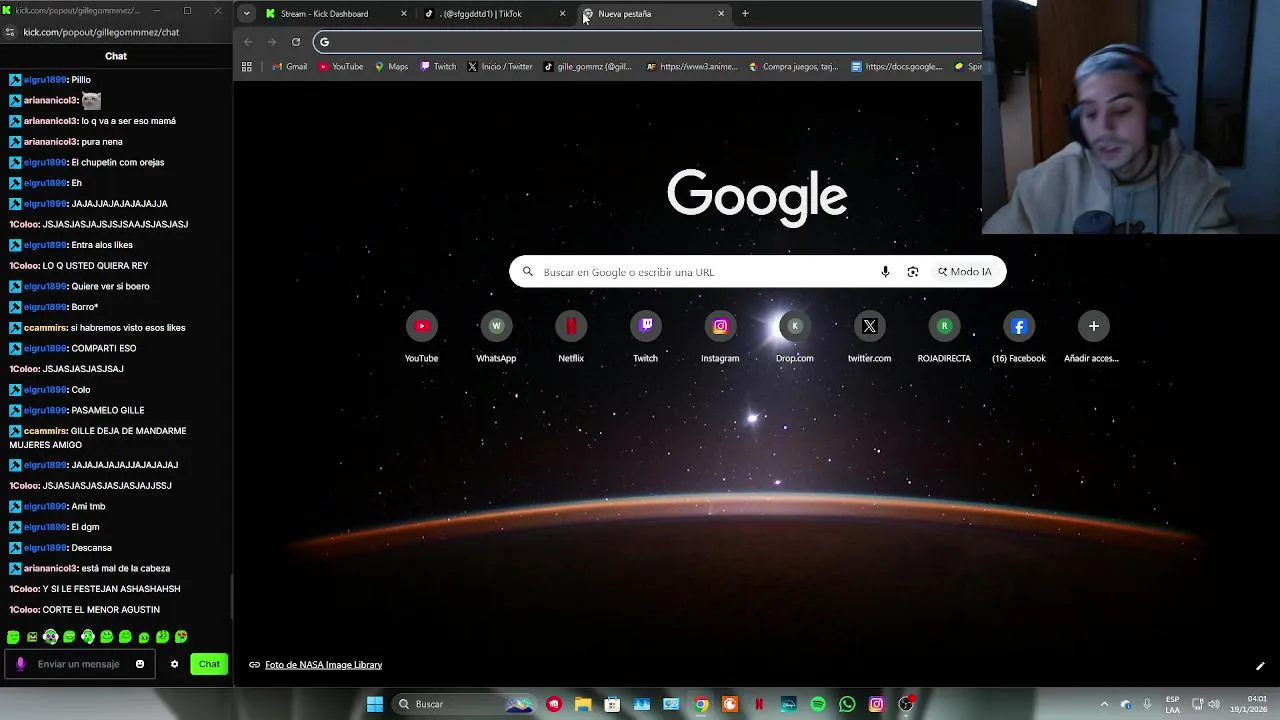Viewport: 1280px width, 720px height.
Task: Switch to the TikTok tab
Action: pos(495,14)
